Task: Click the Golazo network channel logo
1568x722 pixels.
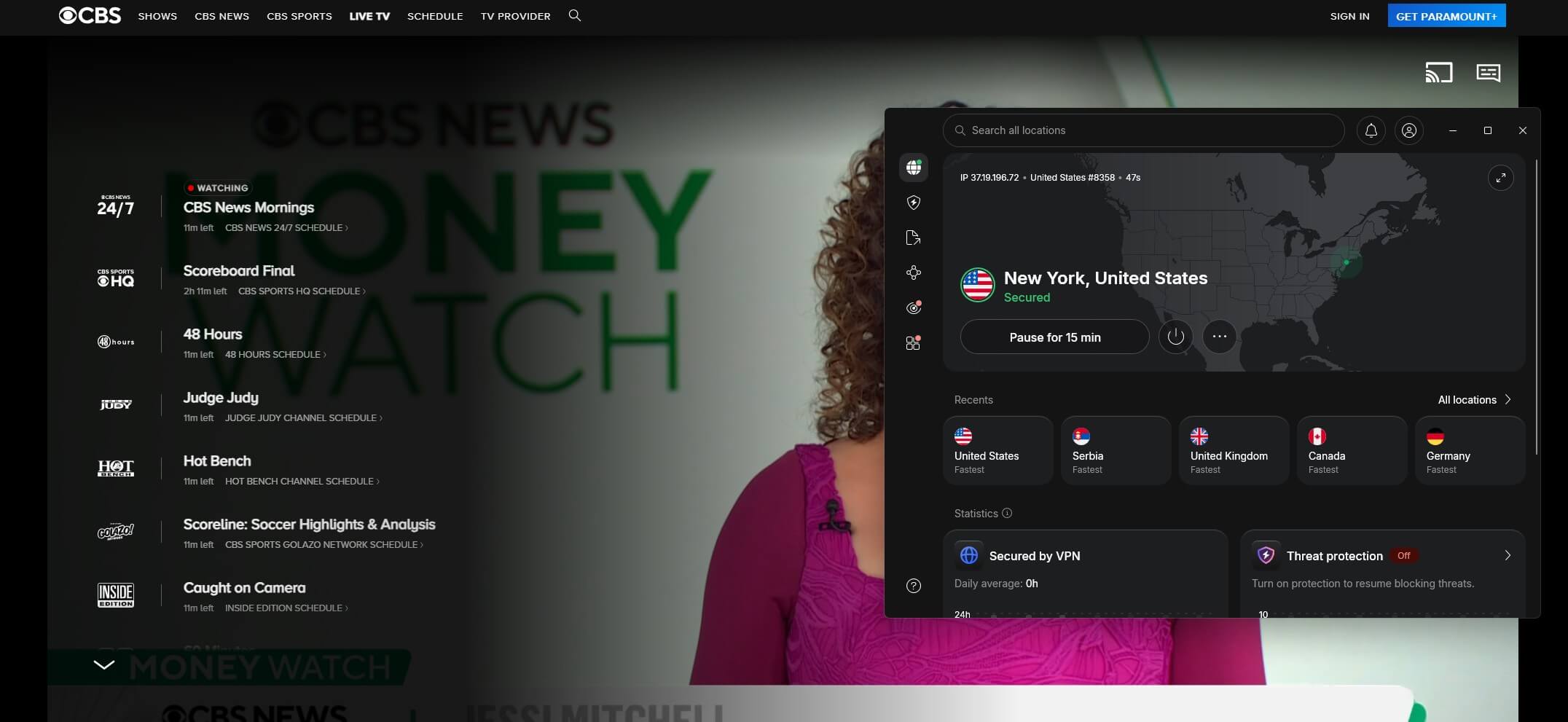Action: [x=116, y=531]
